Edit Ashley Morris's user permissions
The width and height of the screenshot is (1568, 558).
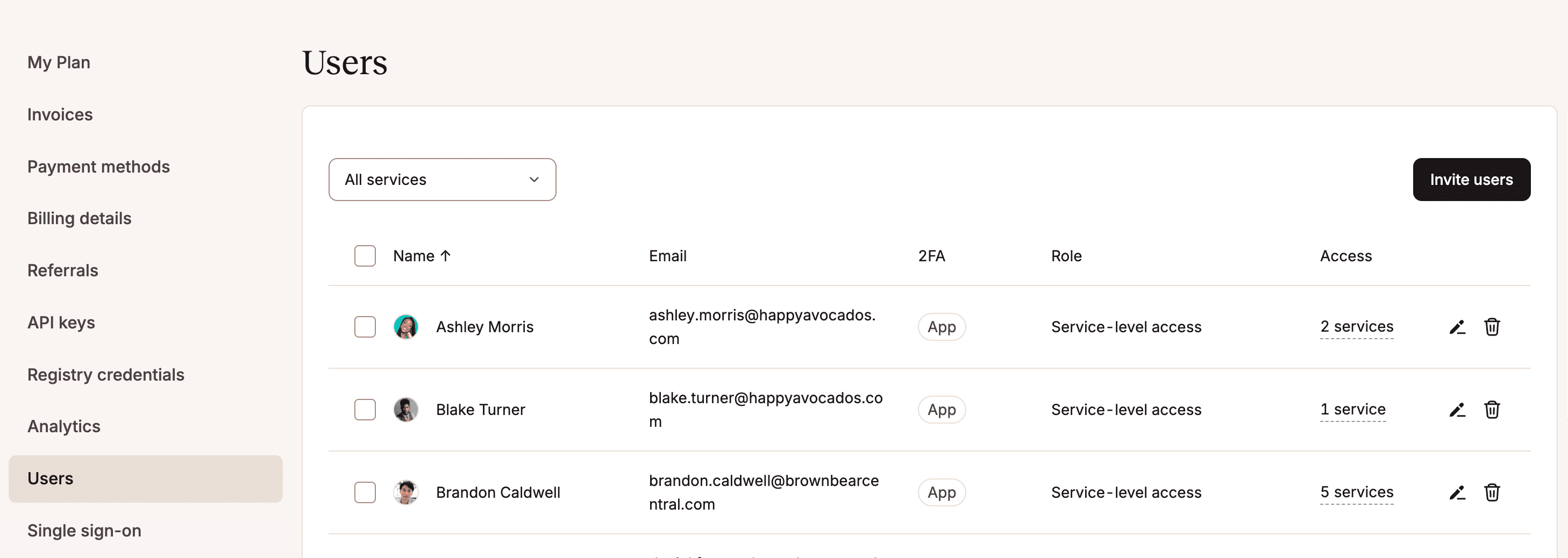1457,327
